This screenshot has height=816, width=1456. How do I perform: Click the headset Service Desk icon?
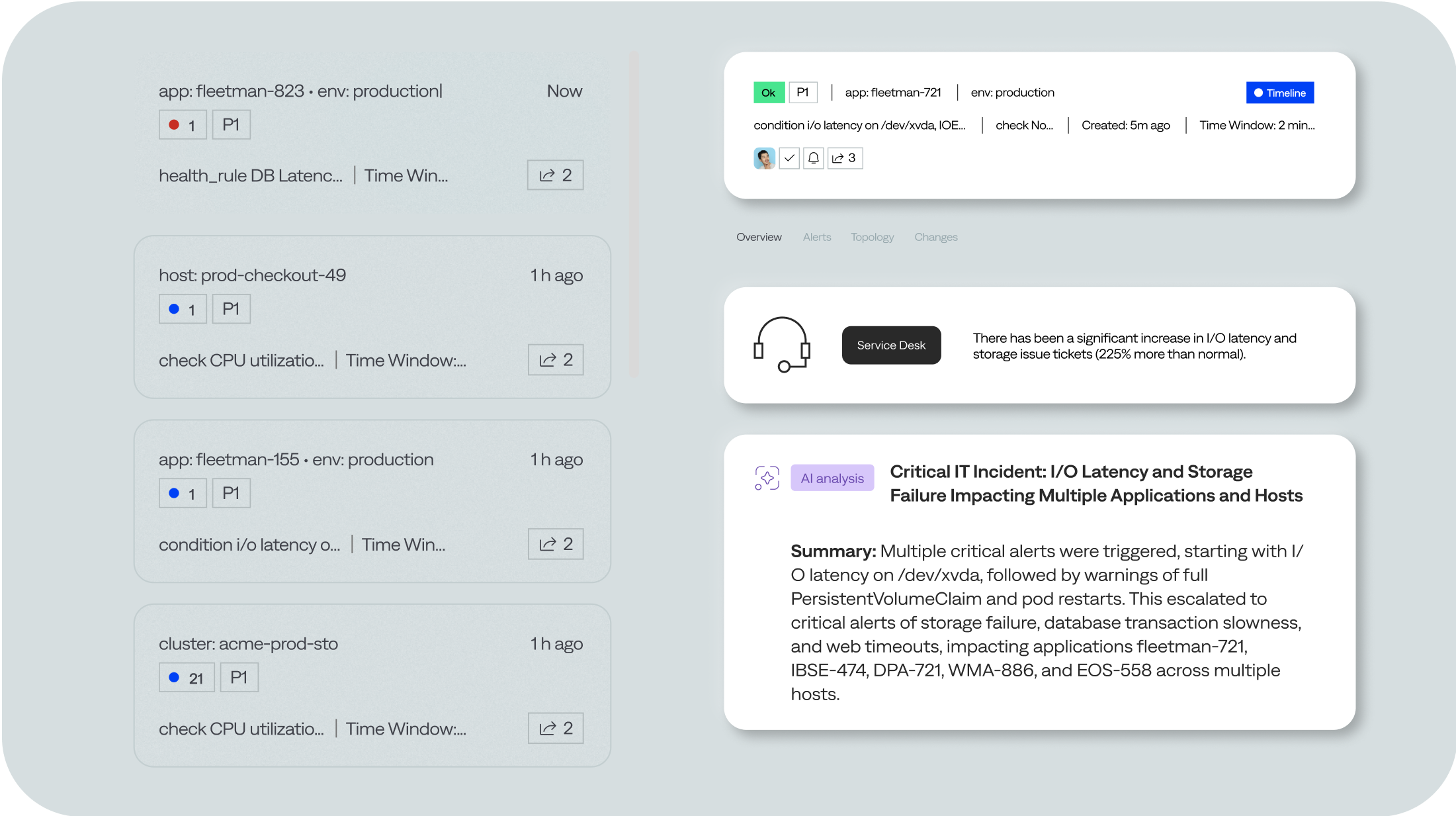pos(782,345)
